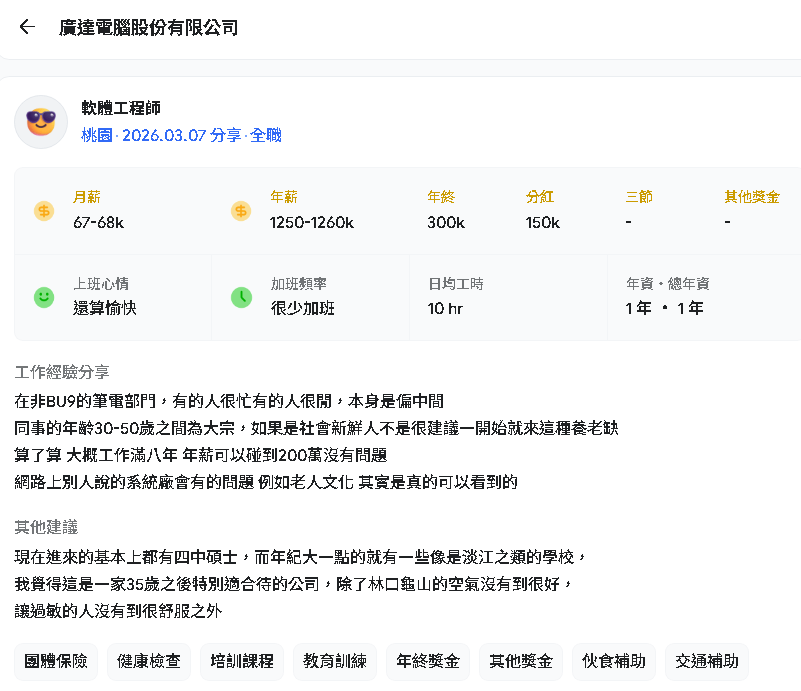Click the 年資・總年資 label
The width and height of the screenshot is (801, 691).
pos(668,283)
